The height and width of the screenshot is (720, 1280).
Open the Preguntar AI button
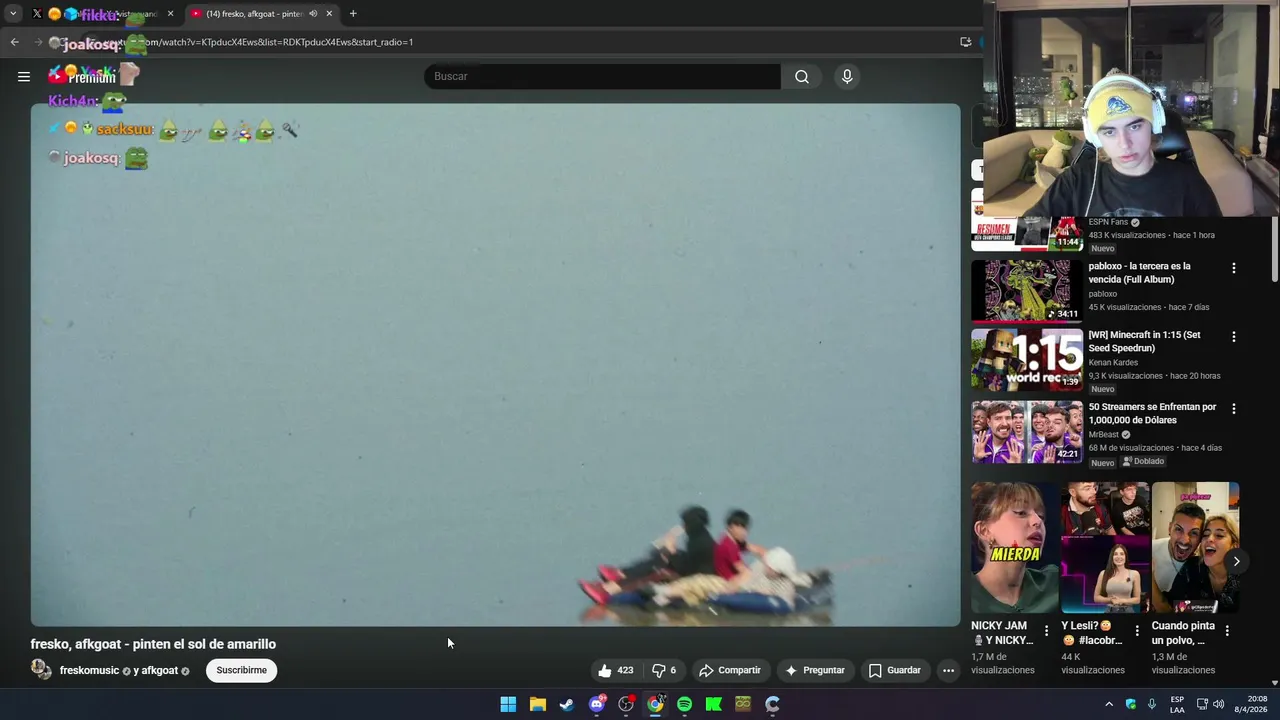(815, 670)
